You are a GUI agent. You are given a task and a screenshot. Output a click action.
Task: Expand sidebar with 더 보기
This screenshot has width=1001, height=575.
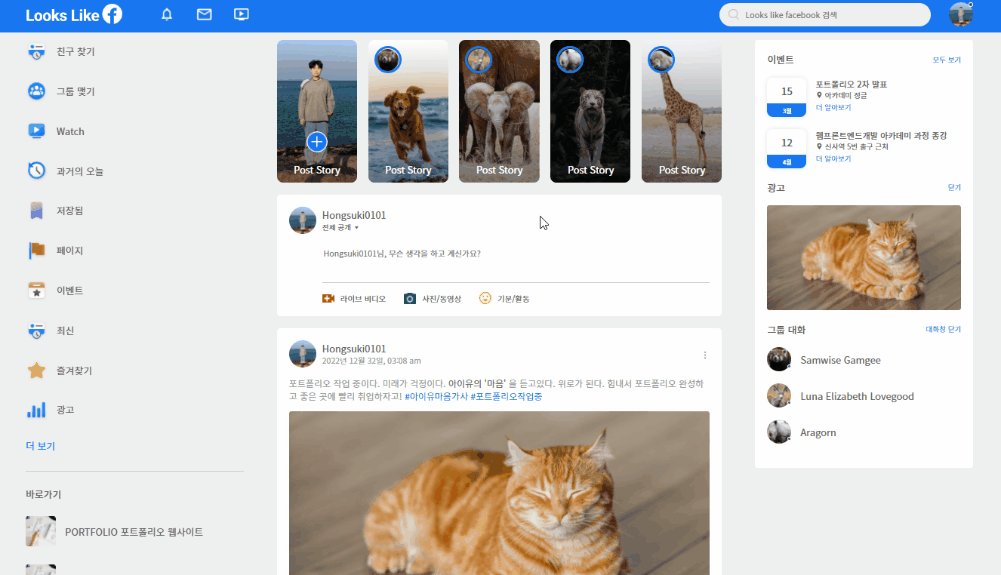[40, 446]
